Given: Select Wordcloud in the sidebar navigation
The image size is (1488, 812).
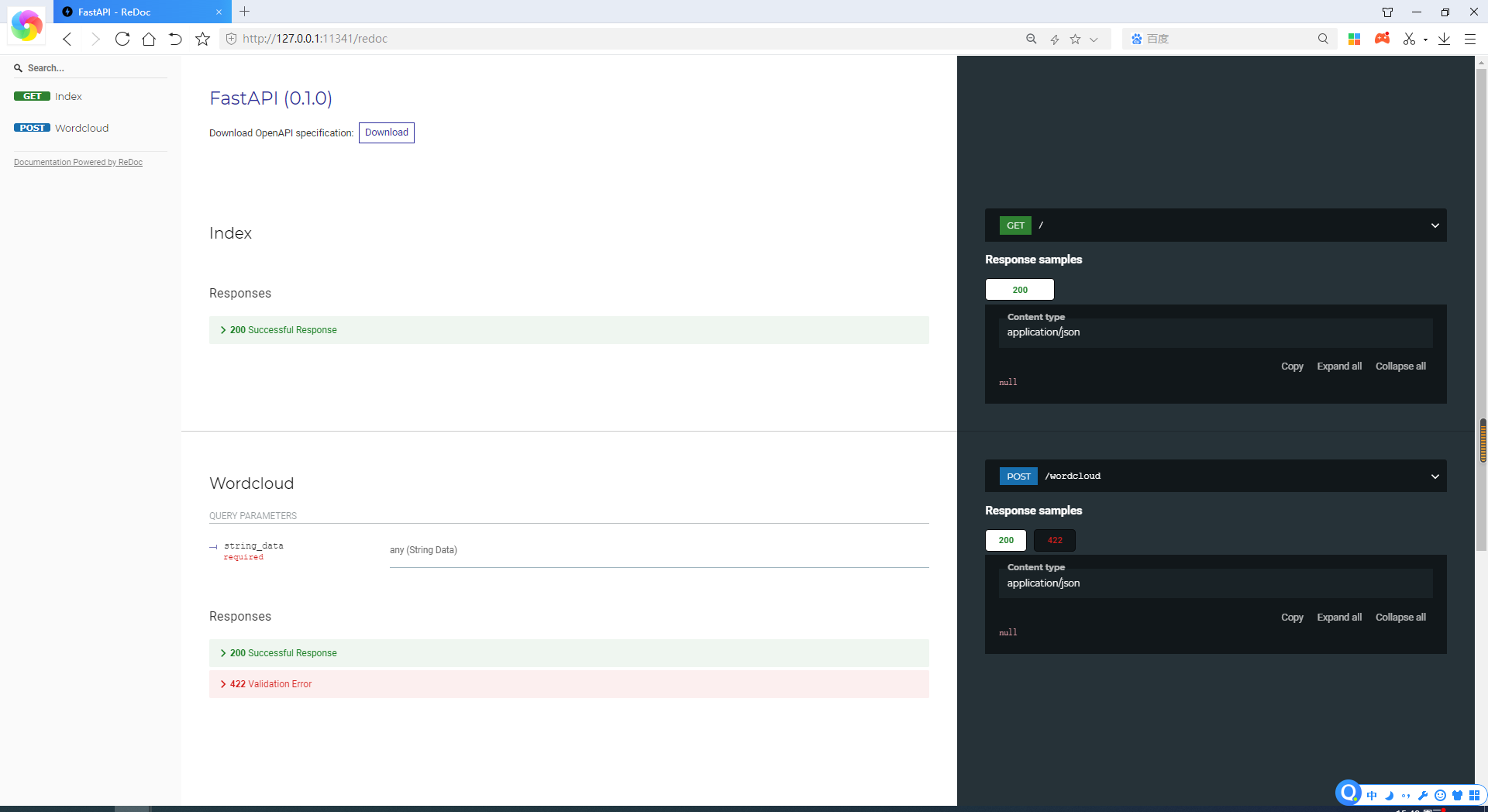Looking at the screenshot, I should coord(82,128).
